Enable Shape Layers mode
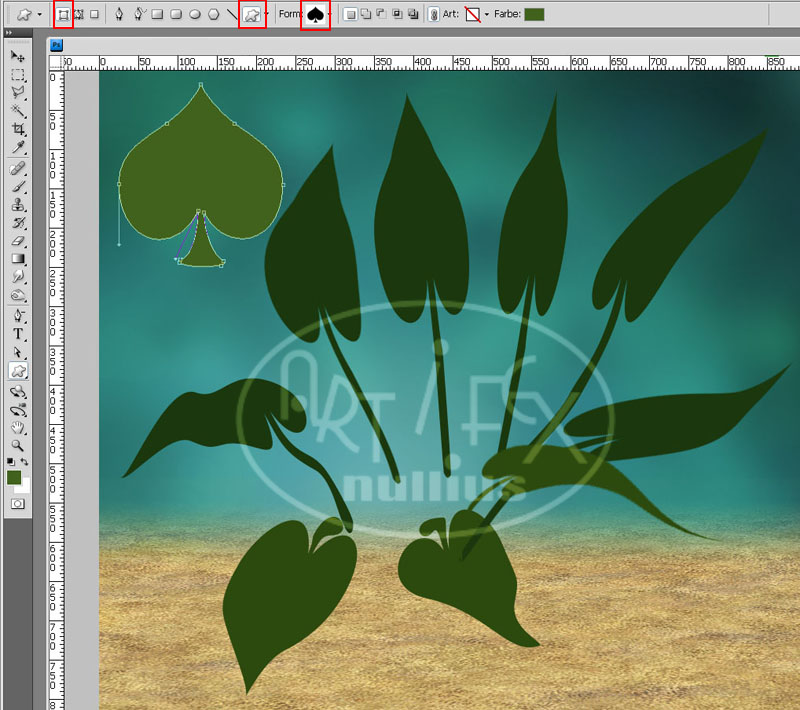The height and width of the screenshot is (710, 800). pos(63,14)
